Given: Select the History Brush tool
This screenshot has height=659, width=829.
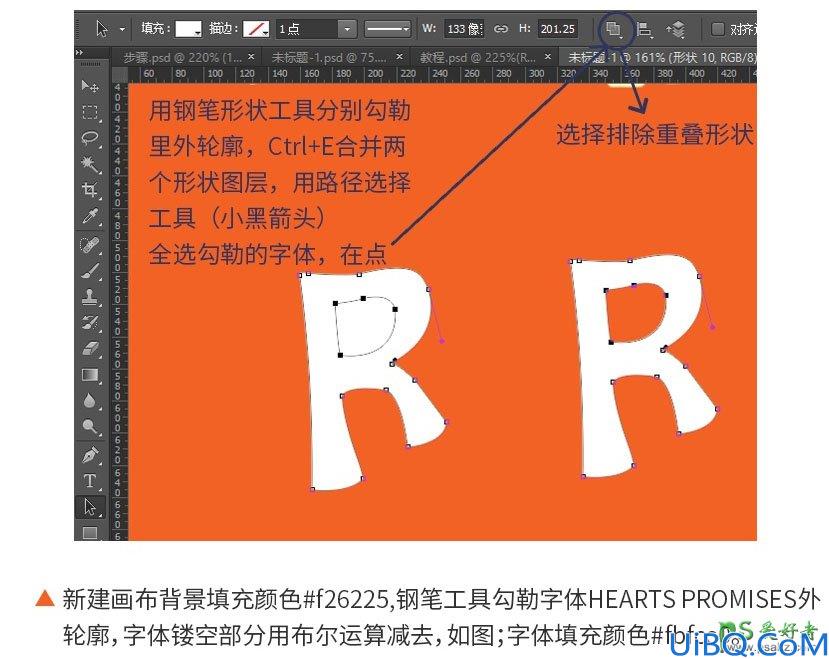Looking at the screenshot, I should (x=90, y=323).
